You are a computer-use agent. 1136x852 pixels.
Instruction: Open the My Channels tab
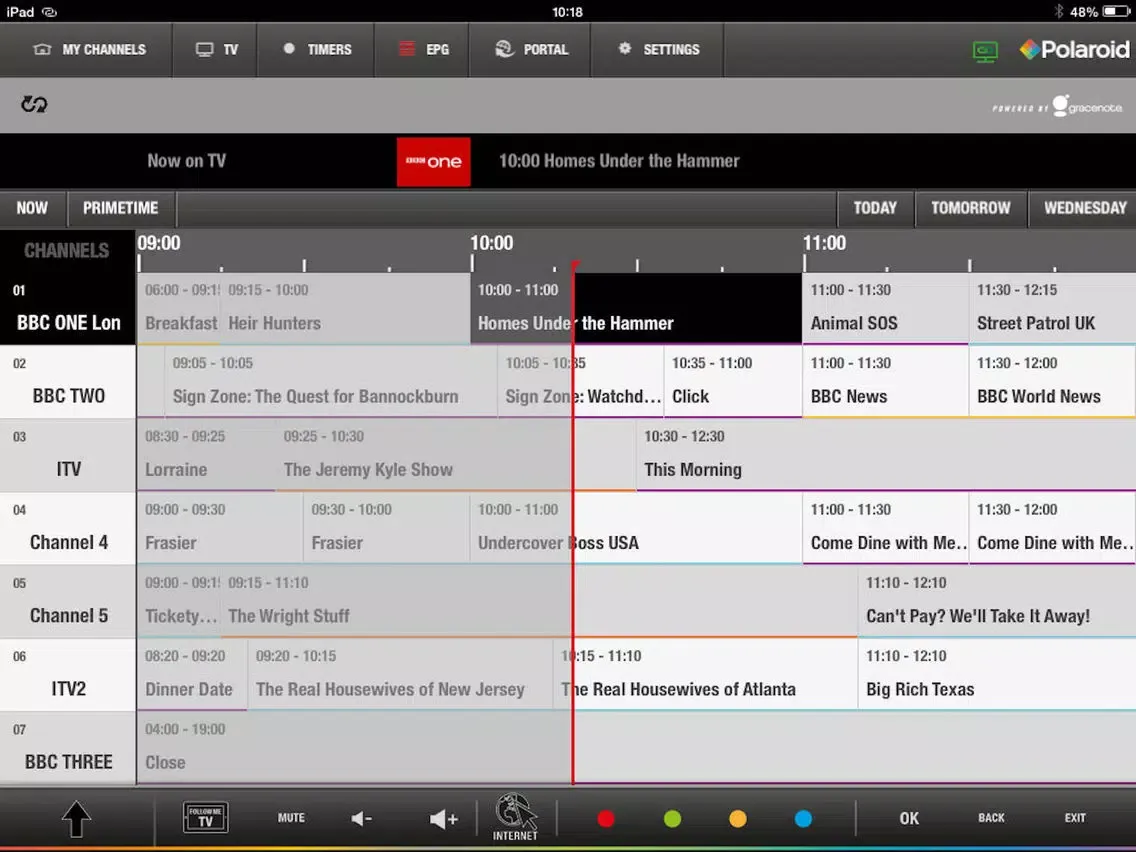point(88,49)
